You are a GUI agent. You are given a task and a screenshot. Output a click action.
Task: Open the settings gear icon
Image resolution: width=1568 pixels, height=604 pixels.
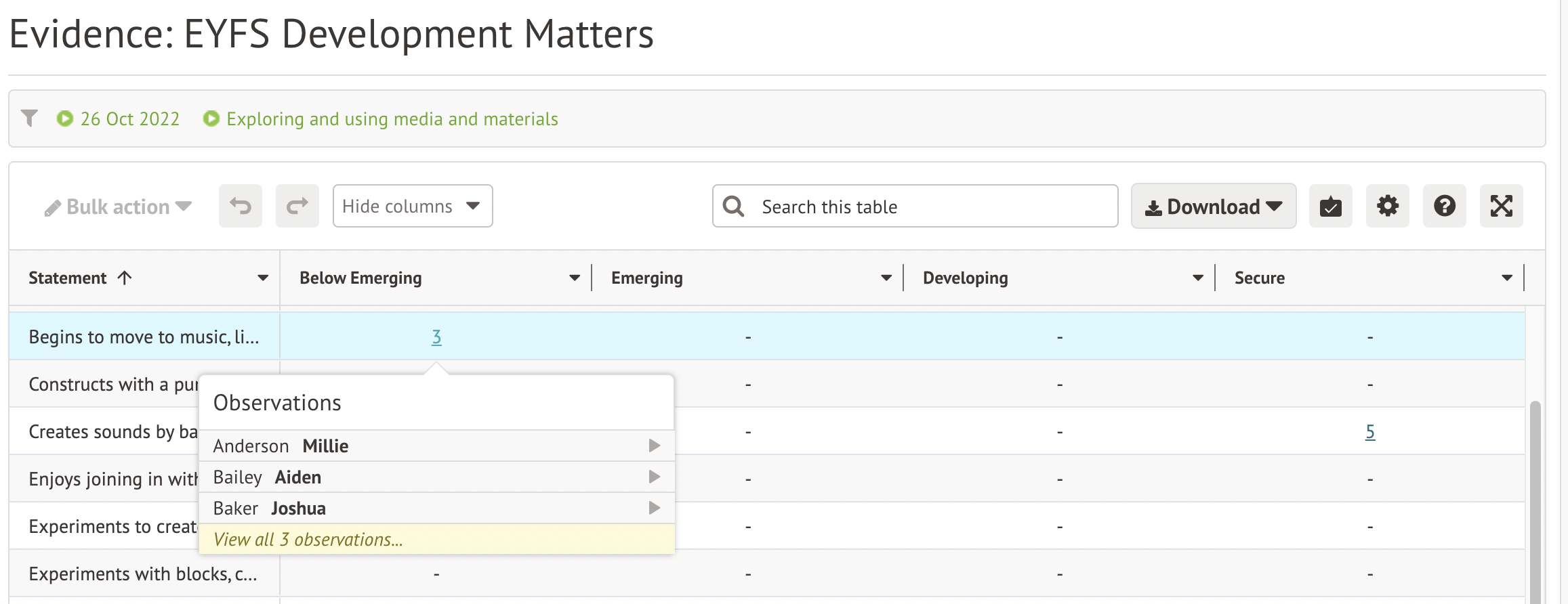[1387, 206]
